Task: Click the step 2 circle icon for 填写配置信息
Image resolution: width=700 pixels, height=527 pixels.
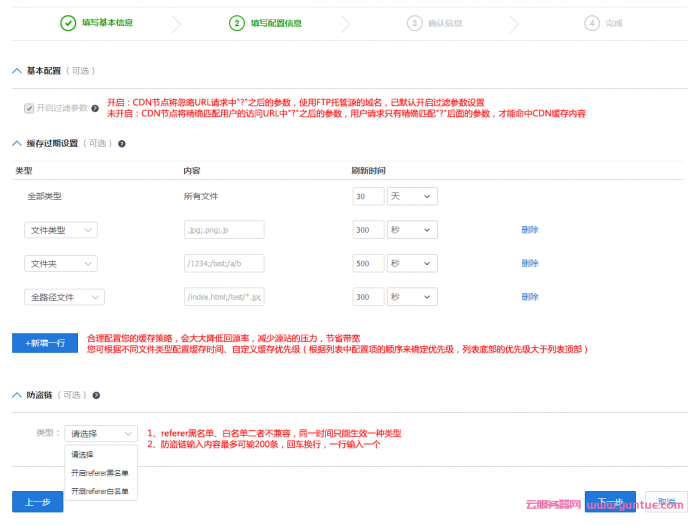Action: click(237, 22)
